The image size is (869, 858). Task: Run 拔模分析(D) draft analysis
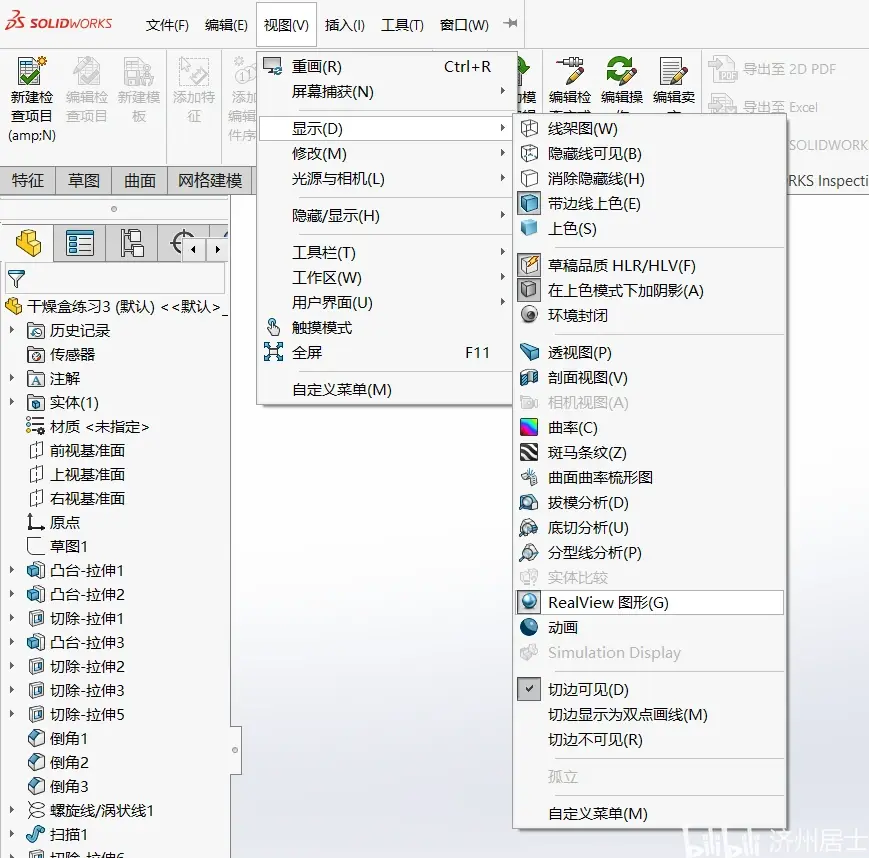coord(650,502)
